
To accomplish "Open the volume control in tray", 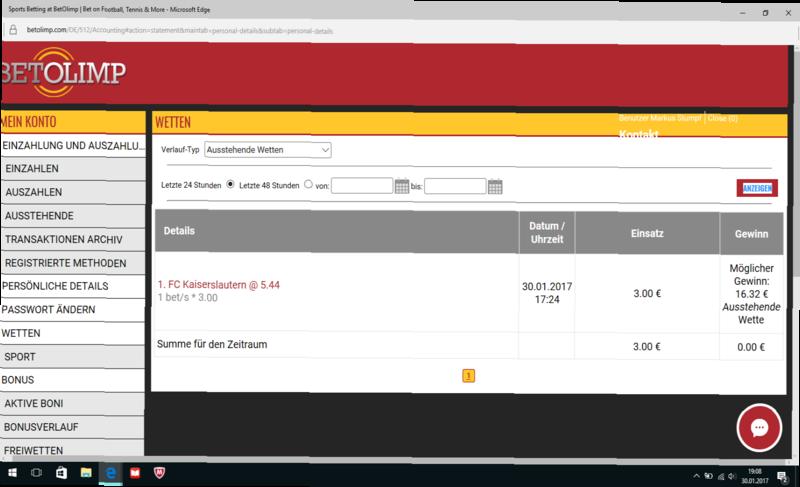I will click(732, 476).
